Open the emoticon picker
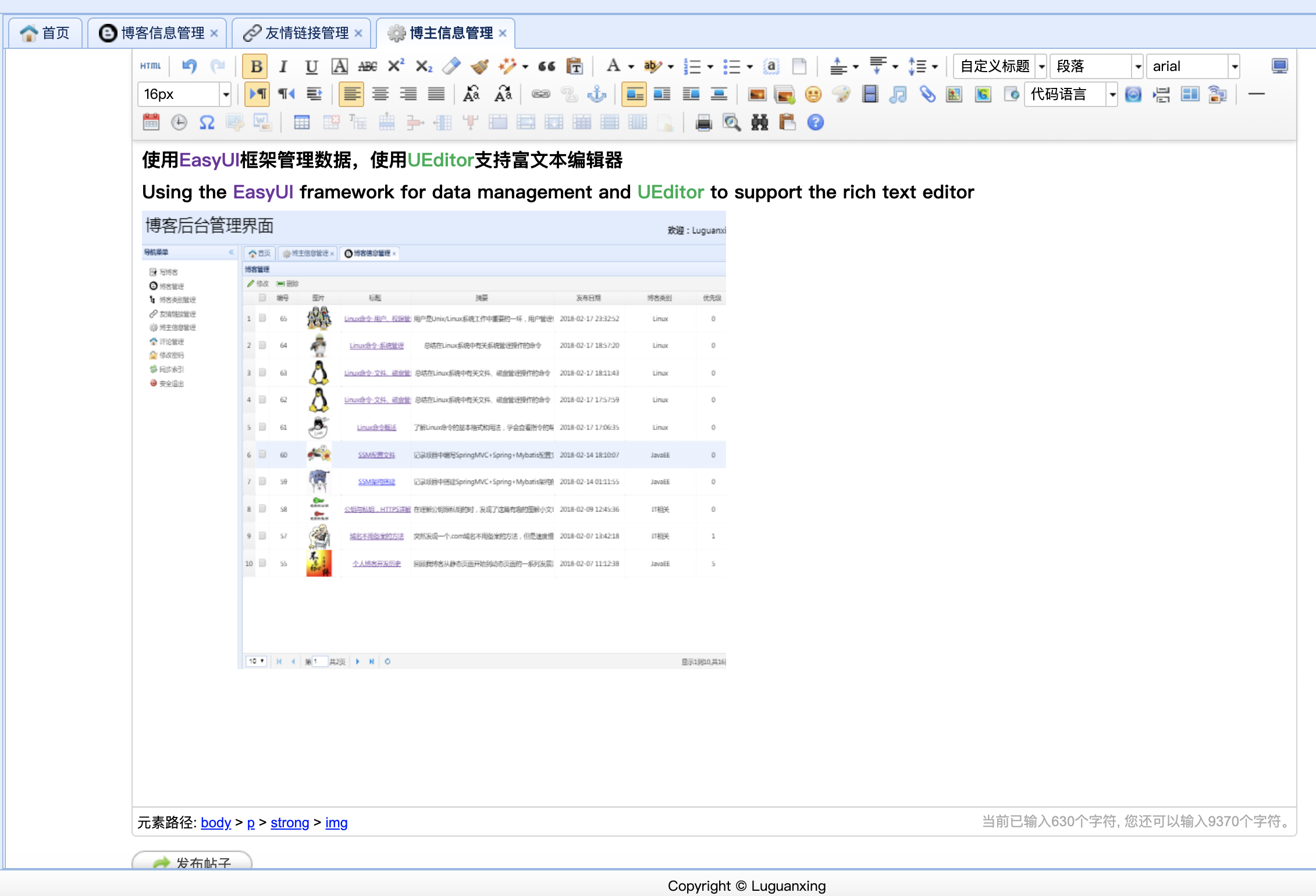The image size is (1316, 896). [813, 94]
